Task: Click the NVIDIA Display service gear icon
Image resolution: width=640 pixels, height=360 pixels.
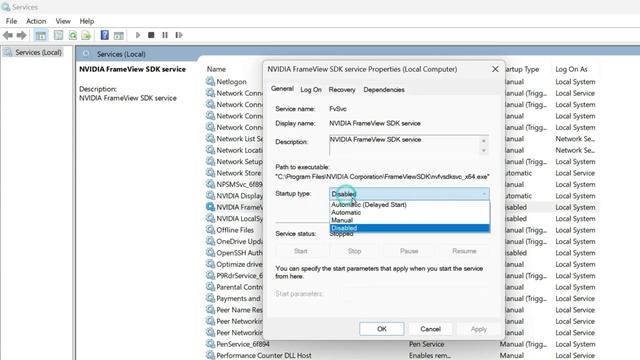Action: point(211,196)
